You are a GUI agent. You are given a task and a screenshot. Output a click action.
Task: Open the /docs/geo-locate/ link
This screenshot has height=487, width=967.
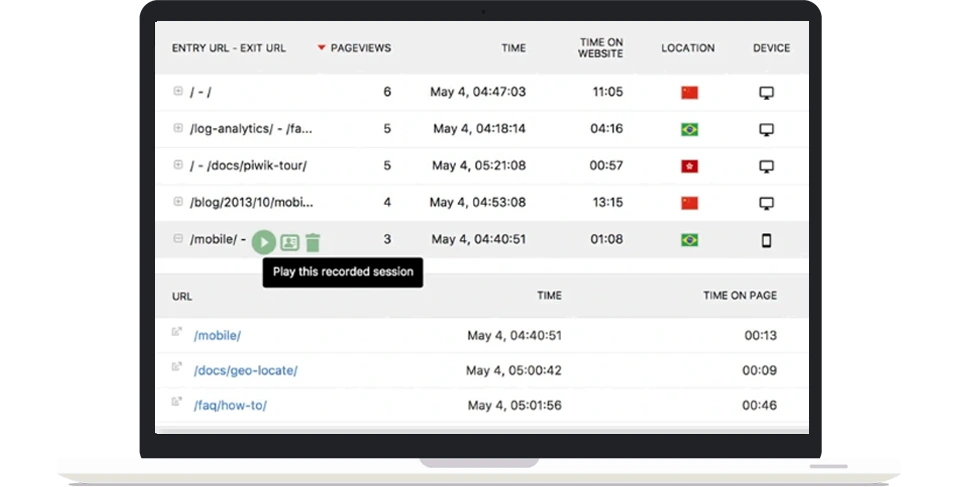click(245, 371)
